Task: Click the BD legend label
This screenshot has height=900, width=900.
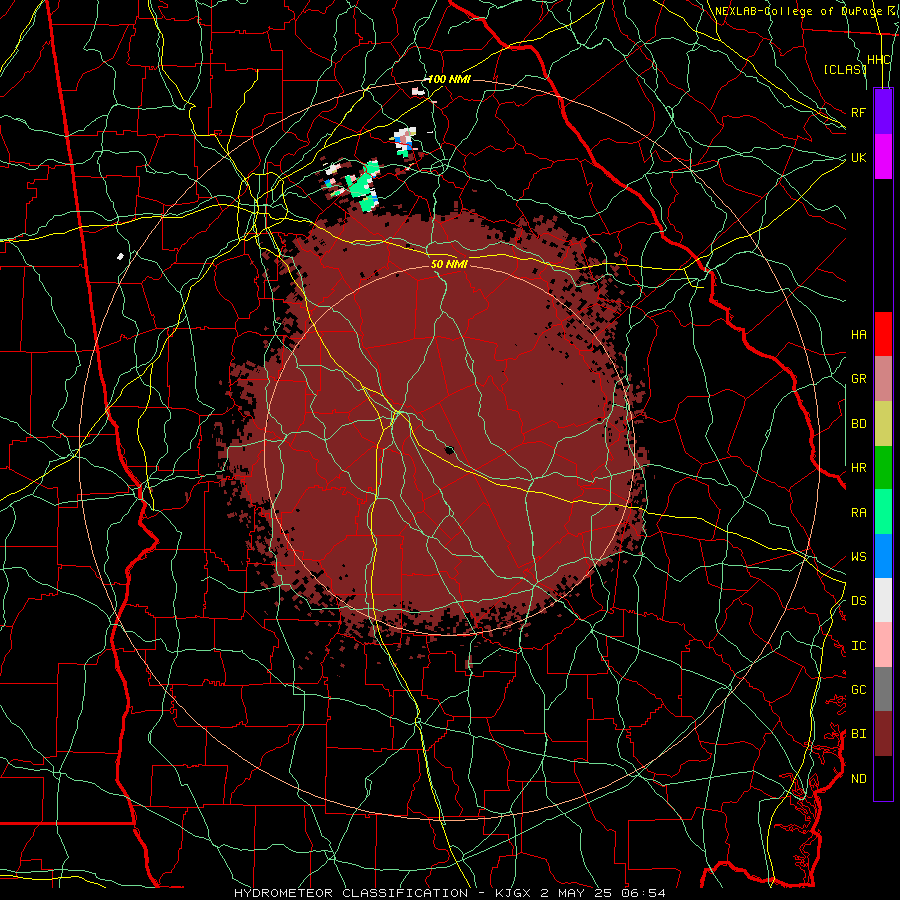Action: click(859, 424)
